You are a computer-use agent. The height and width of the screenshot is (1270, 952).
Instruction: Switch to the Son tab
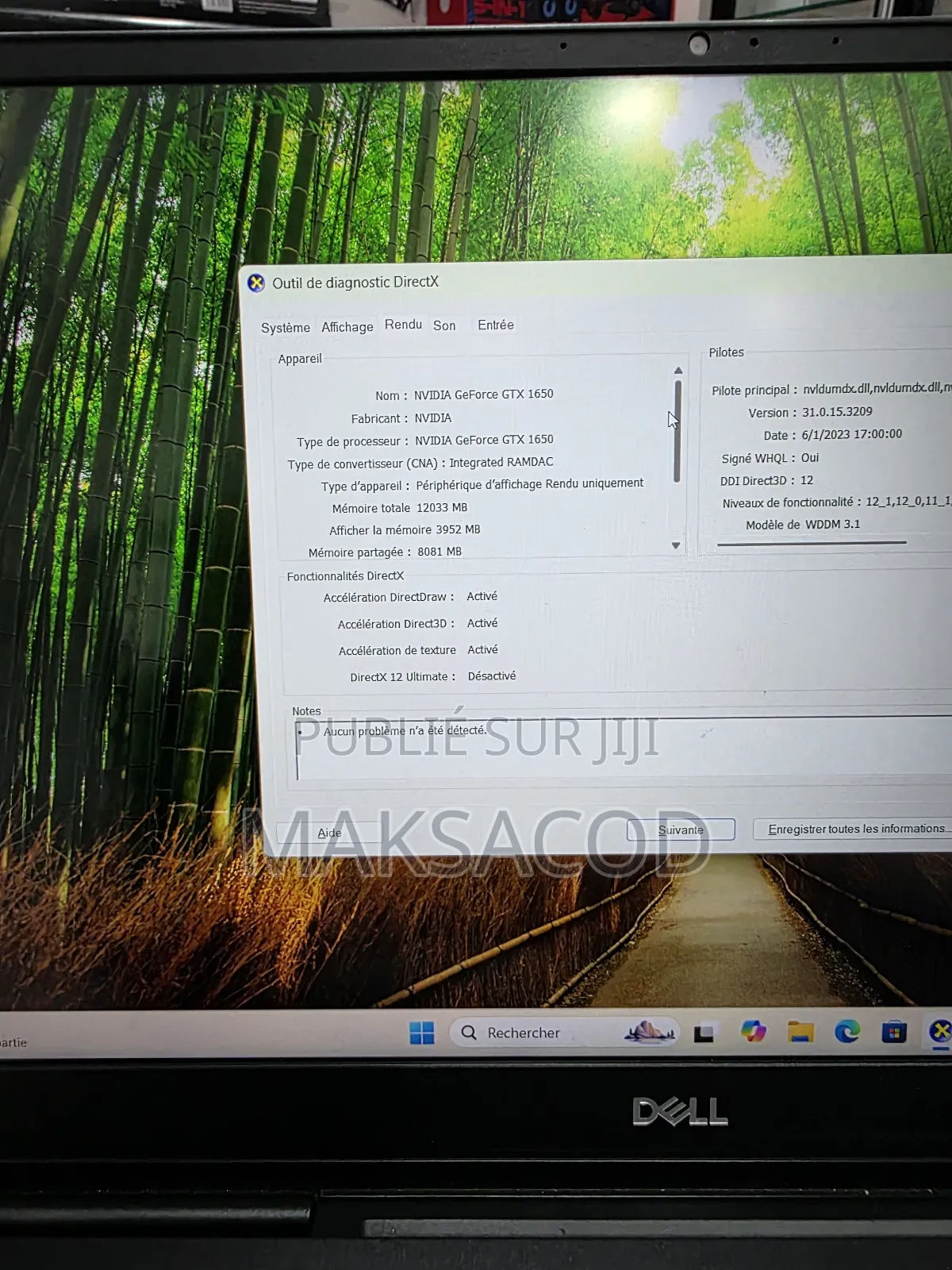pyautogui.click(x=444, y=325)
